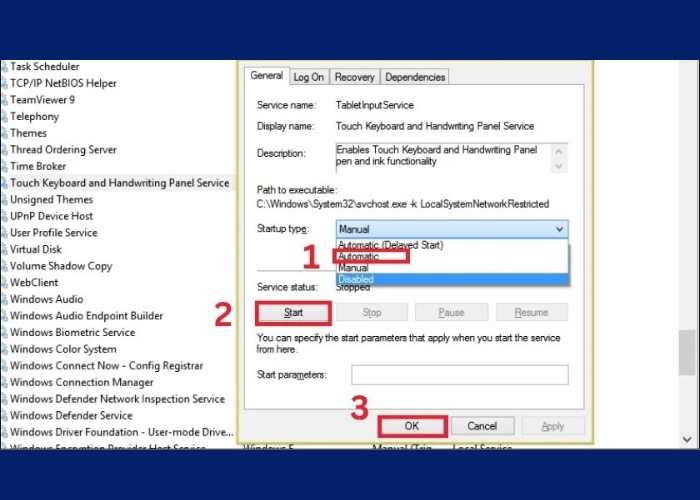
Task: Click the Cancel button
Action: click(482, 426)
